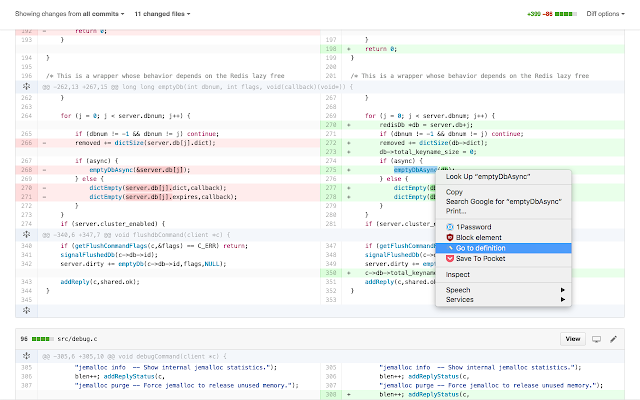Click added line "redisDb *db = server.db+j;"
Image resolution: width=640 pixels, height=400 pixels.
[426, 125]
